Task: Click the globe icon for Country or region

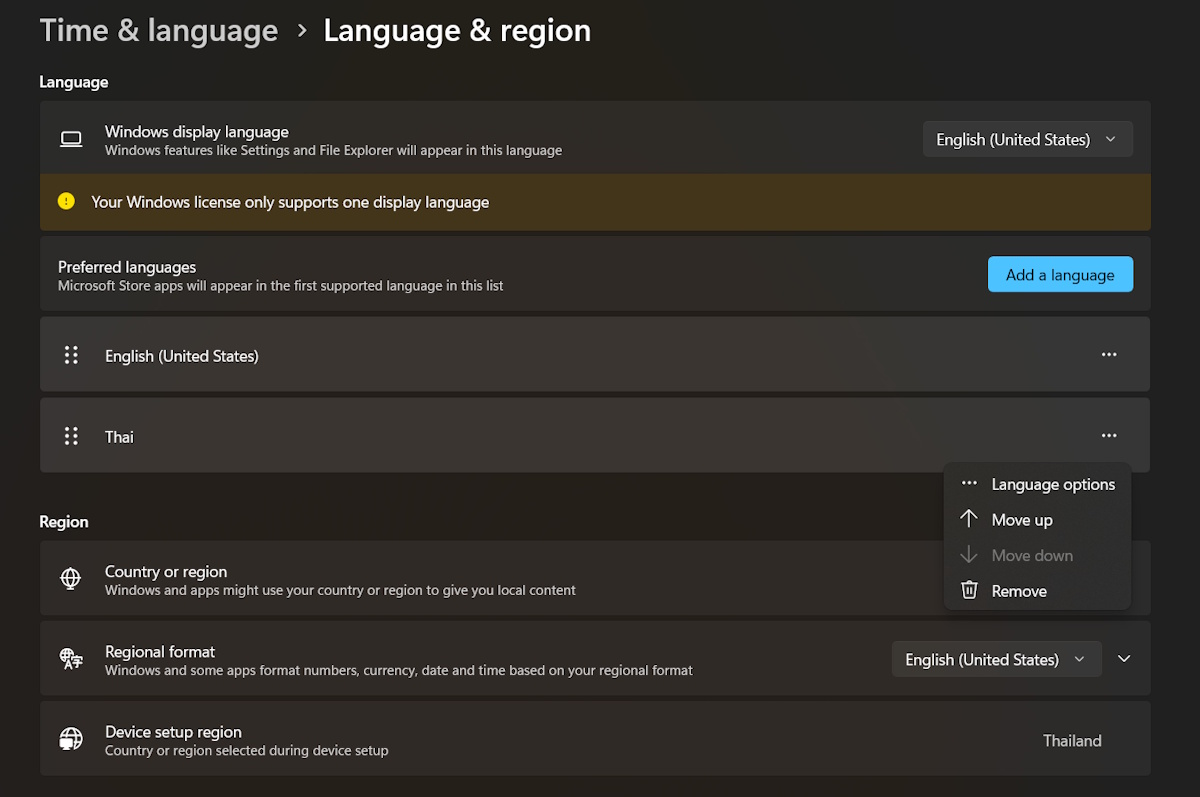Action: [x=71, y=578]
